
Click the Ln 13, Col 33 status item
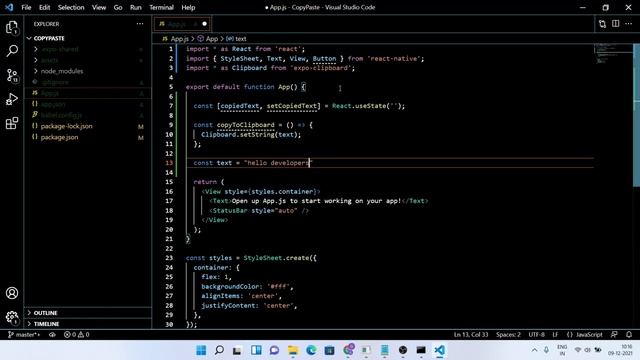(471, 335)
